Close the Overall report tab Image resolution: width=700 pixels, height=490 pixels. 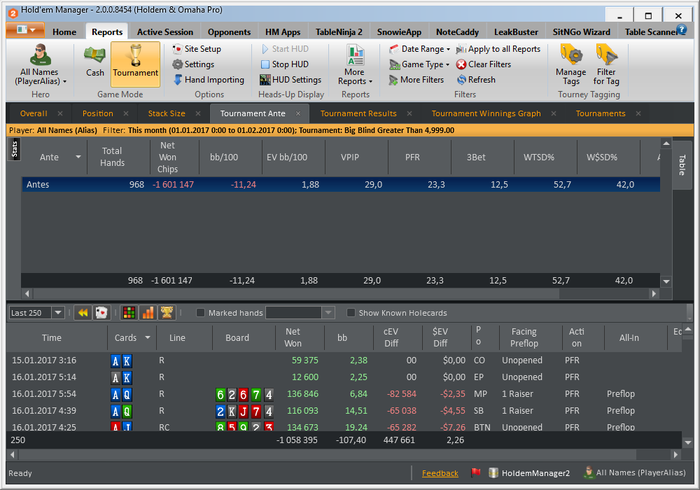(x=60, y=113)
